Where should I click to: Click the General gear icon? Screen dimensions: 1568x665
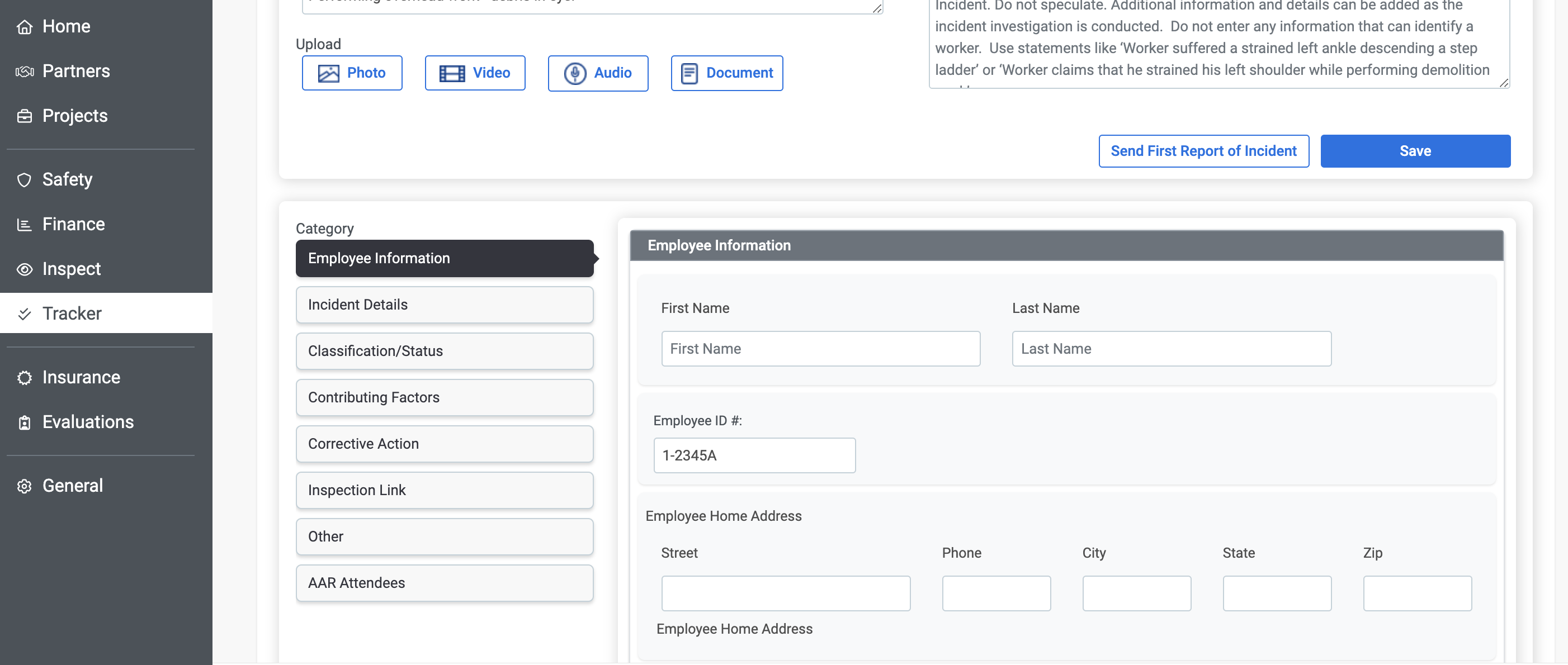tap(25, 486)
